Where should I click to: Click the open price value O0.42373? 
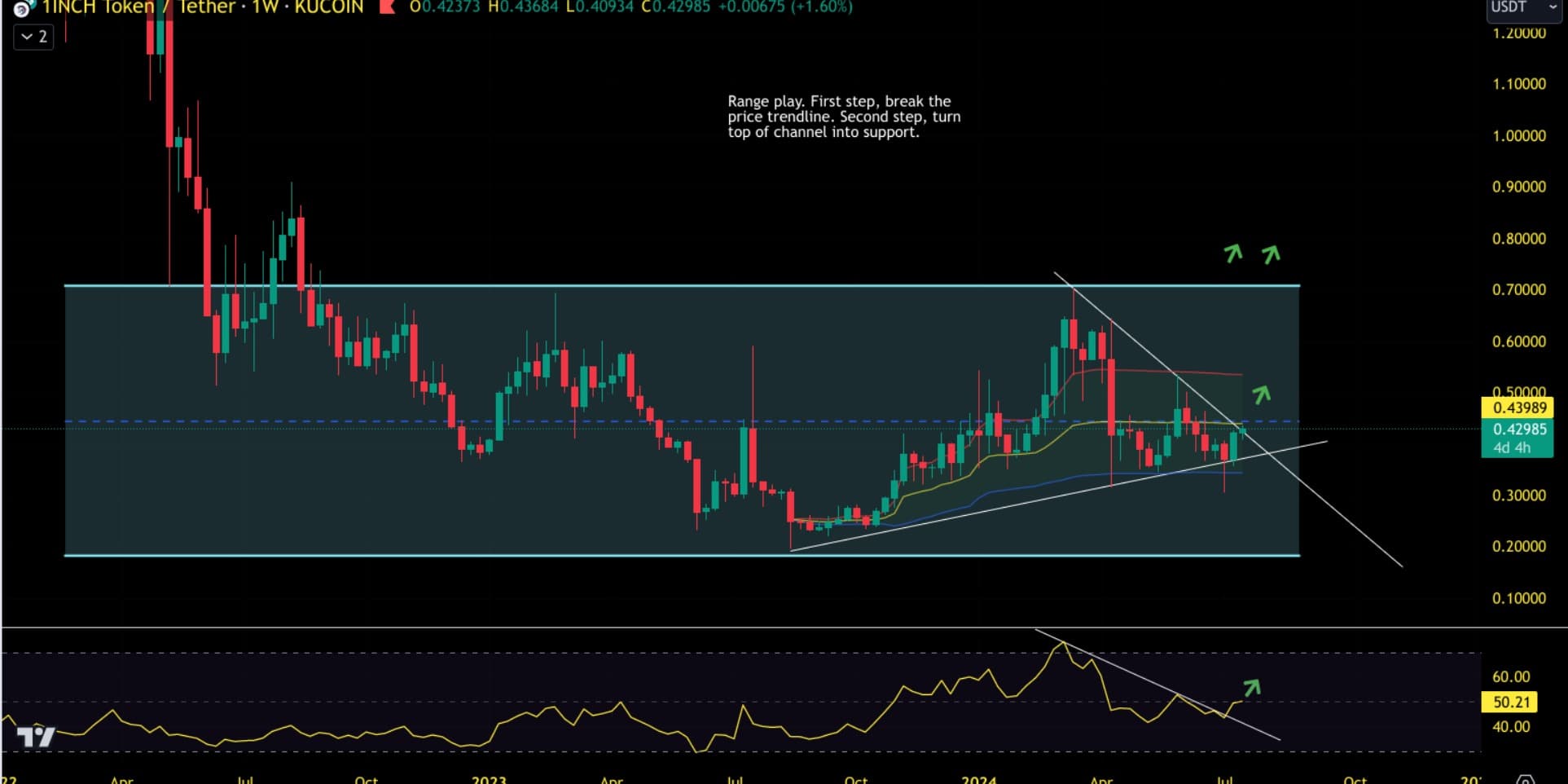click(445, 7)
